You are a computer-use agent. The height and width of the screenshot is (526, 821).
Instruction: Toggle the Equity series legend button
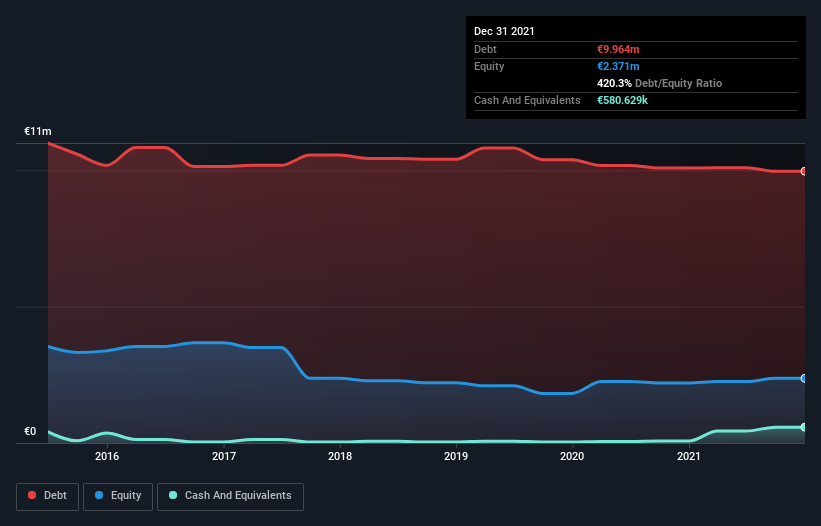coord(118,496)
